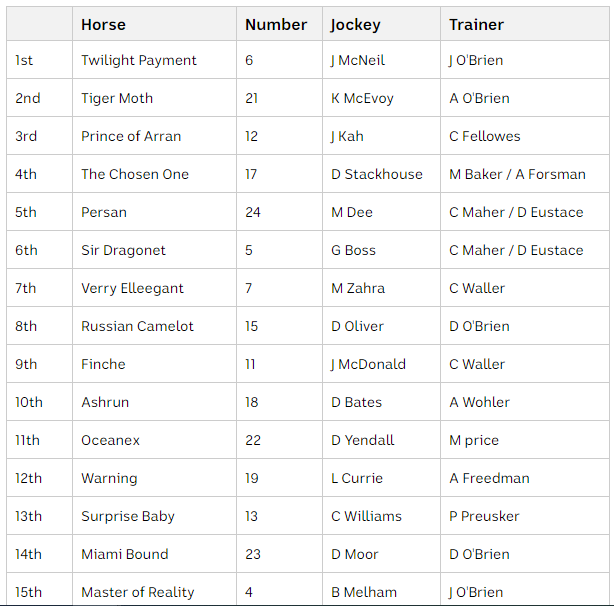Click trainer P Preusker cell

click(x=485, y=516)
